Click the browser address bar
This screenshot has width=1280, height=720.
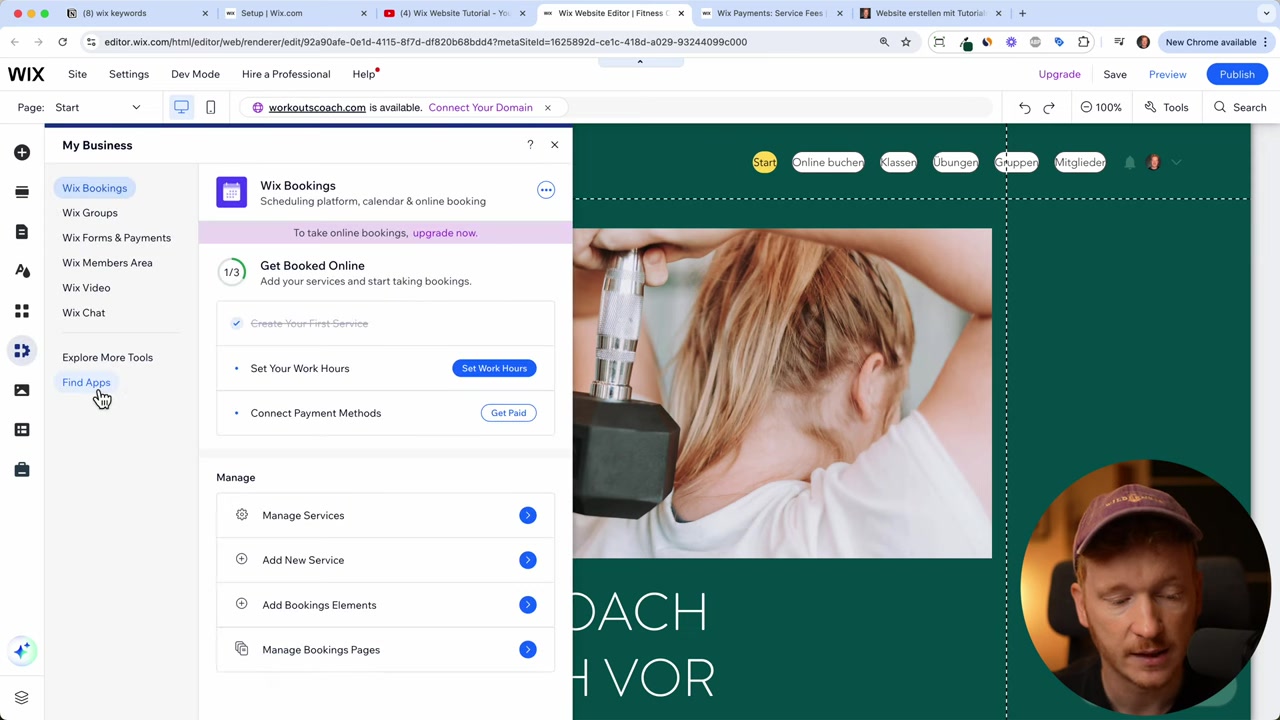[480, 42]
